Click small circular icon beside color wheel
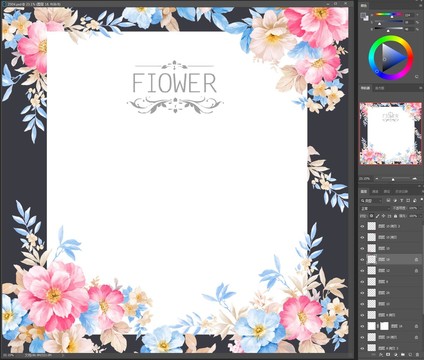Viewport: 424px width, 360px height. [417, 77]
